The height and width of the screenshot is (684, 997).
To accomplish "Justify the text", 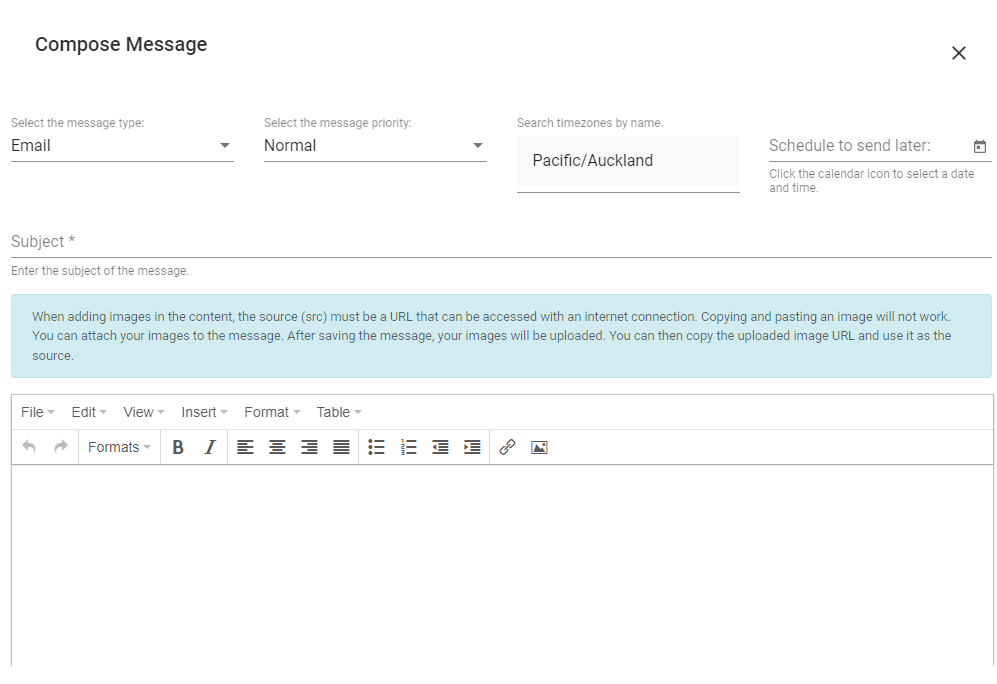I will (341, 447).
